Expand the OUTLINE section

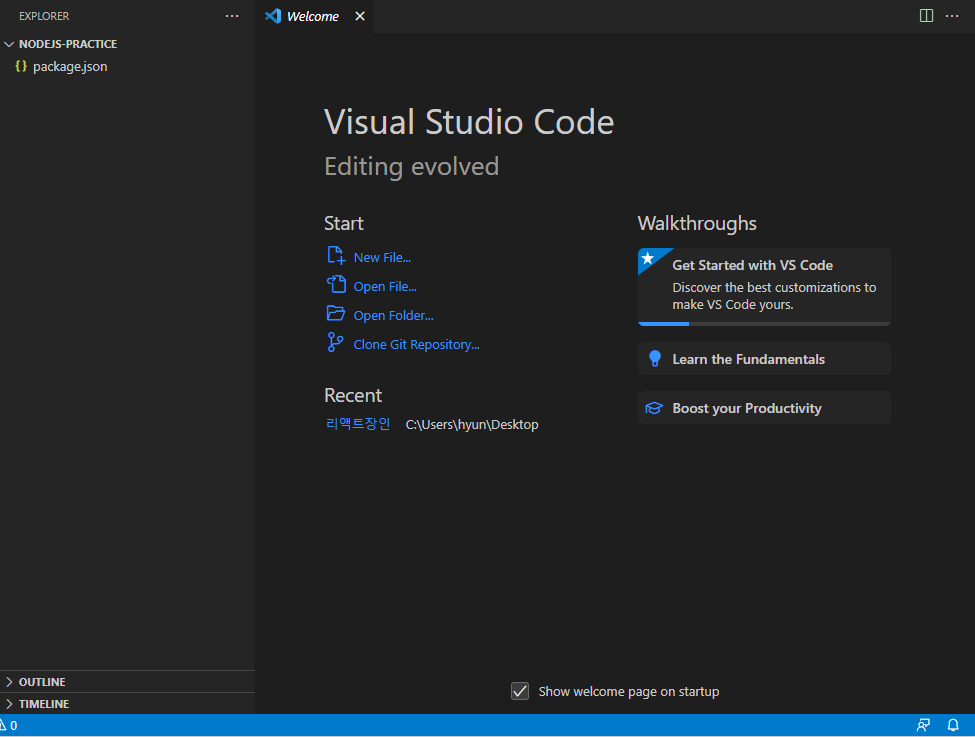[x=127, y=682]
